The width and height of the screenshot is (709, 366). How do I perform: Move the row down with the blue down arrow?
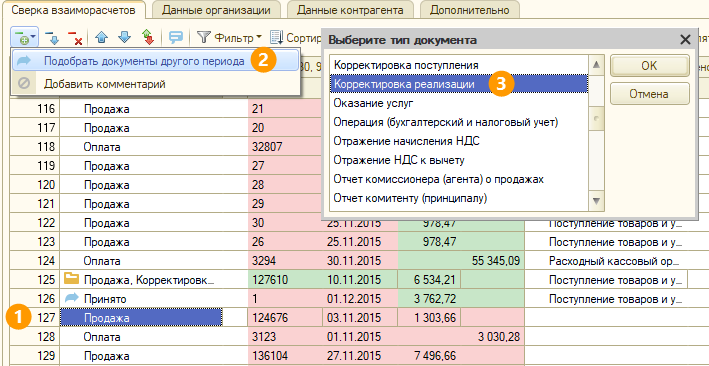[x=124, y=38]
